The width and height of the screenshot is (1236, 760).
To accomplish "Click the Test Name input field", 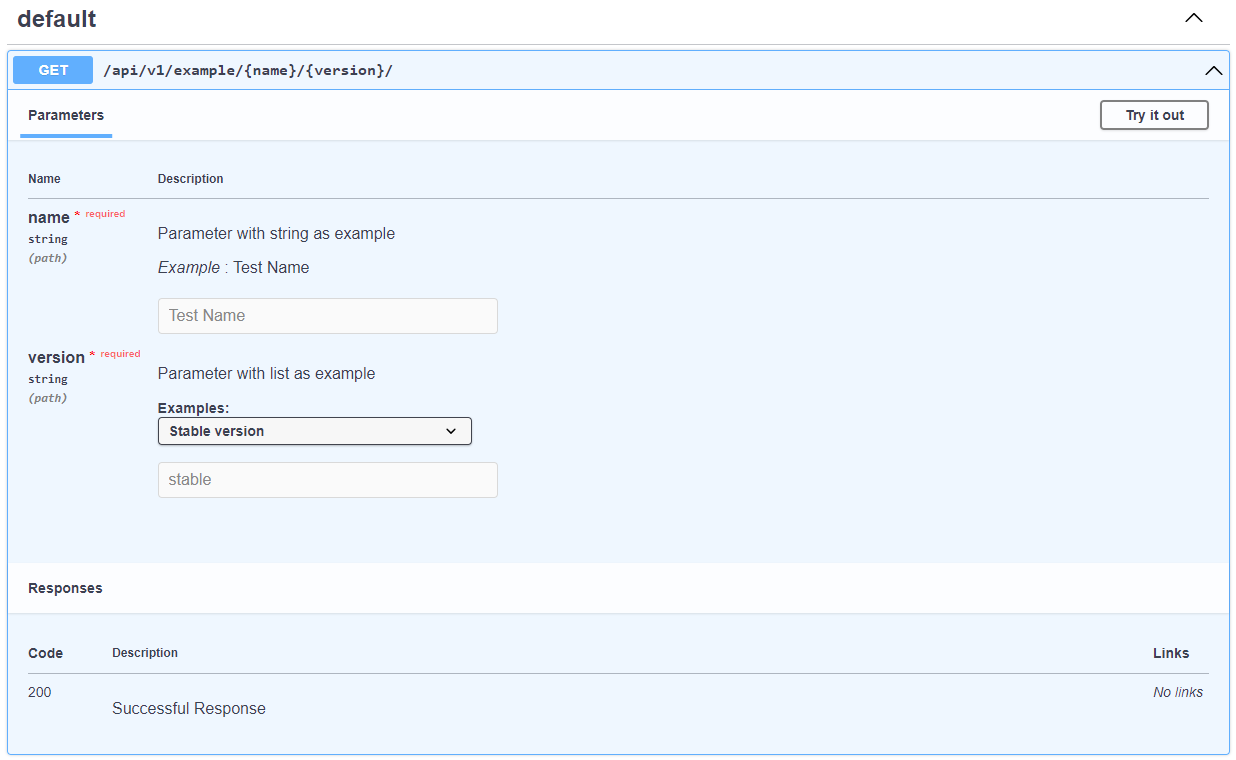I will [327, 315].
